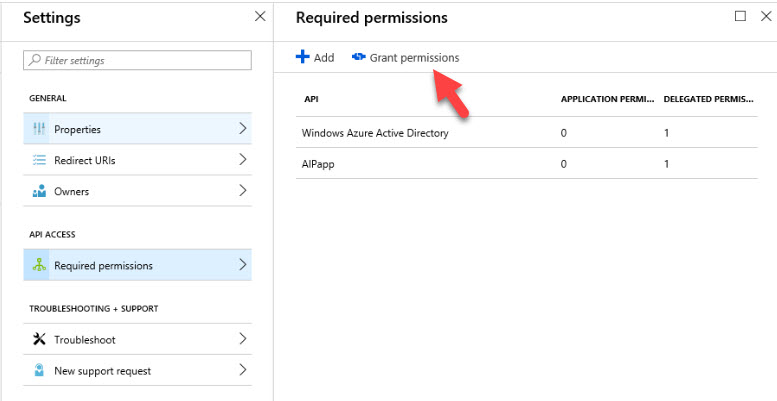This screenshot has width=777, height=401.
Task: Expand the Redirect URIs chevron arrow
Action: (x=242, y=159)
